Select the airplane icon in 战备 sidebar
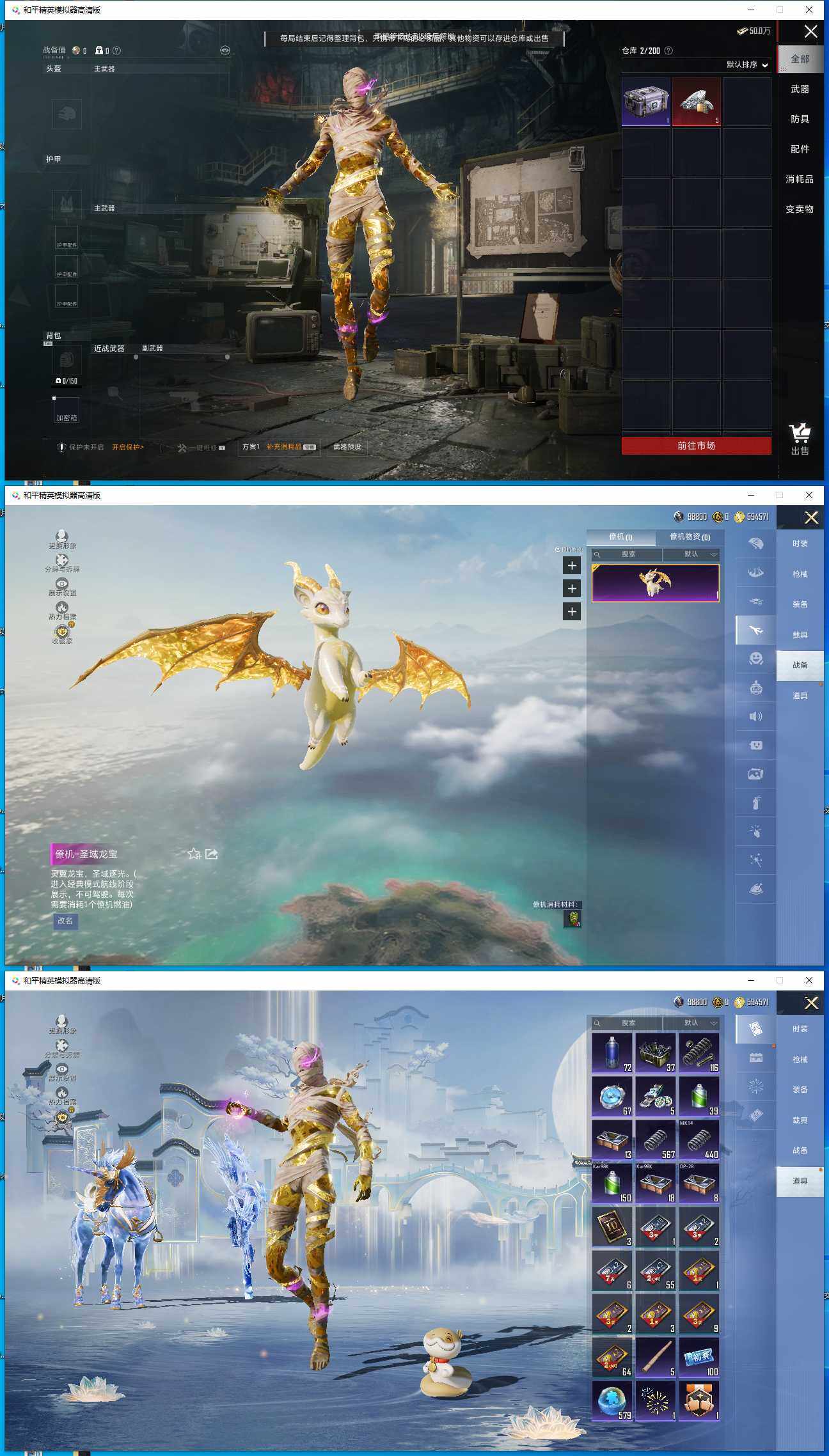Image resolution: width=829 pixels, height=1456 pixels. pos(756,630)
